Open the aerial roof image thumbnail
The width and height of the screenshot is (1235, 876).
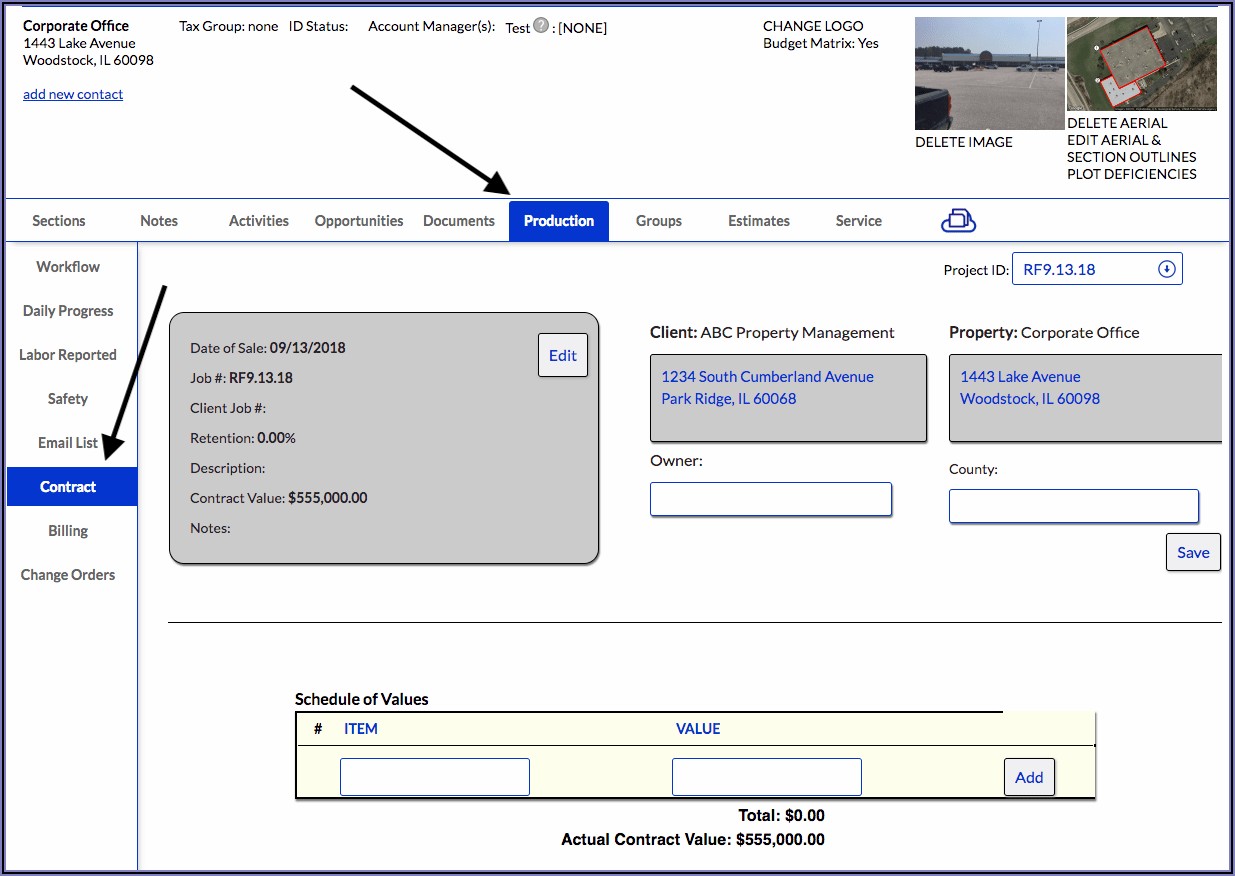pos(1141,64)
